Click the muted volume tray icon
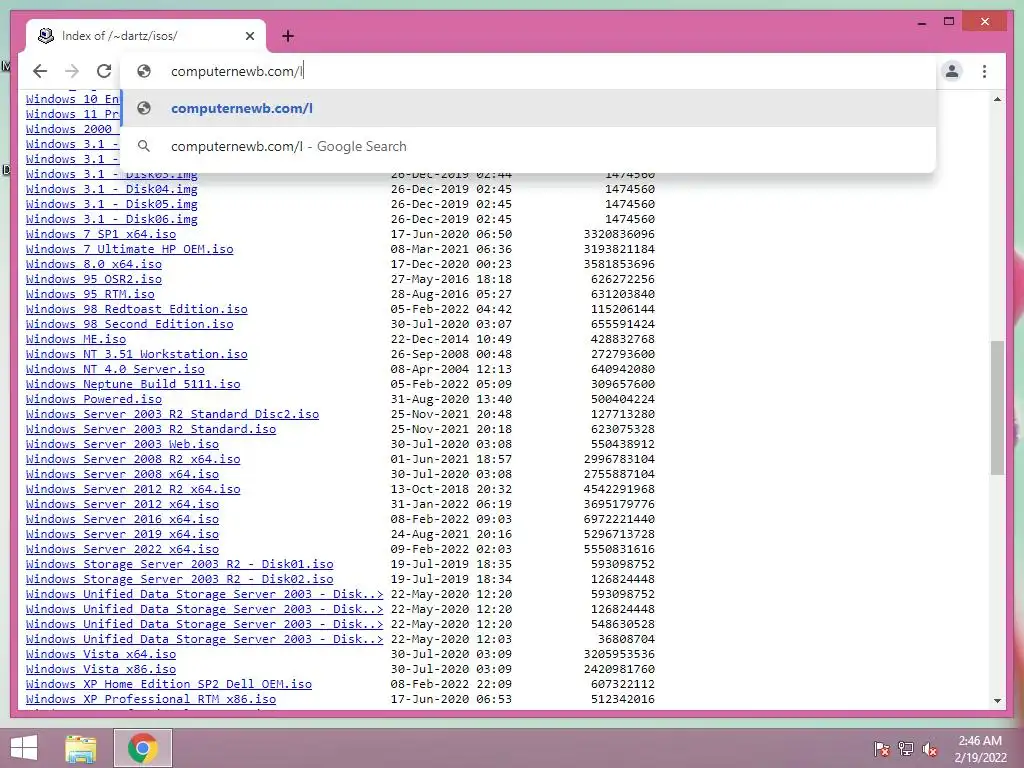 click(x=930, y=749)
